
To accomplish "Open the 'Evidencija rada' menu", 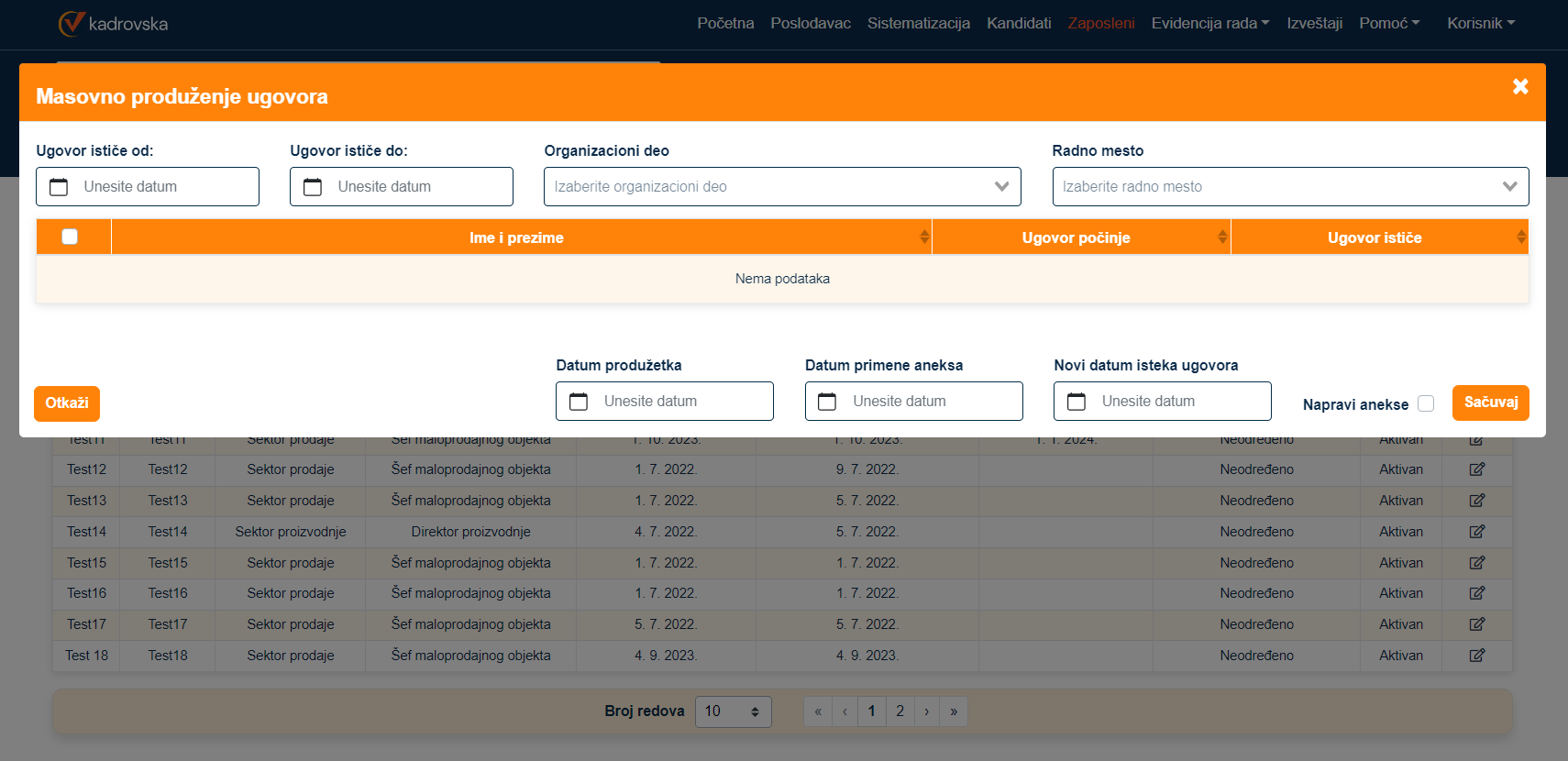I will [x=1209, y=23].
